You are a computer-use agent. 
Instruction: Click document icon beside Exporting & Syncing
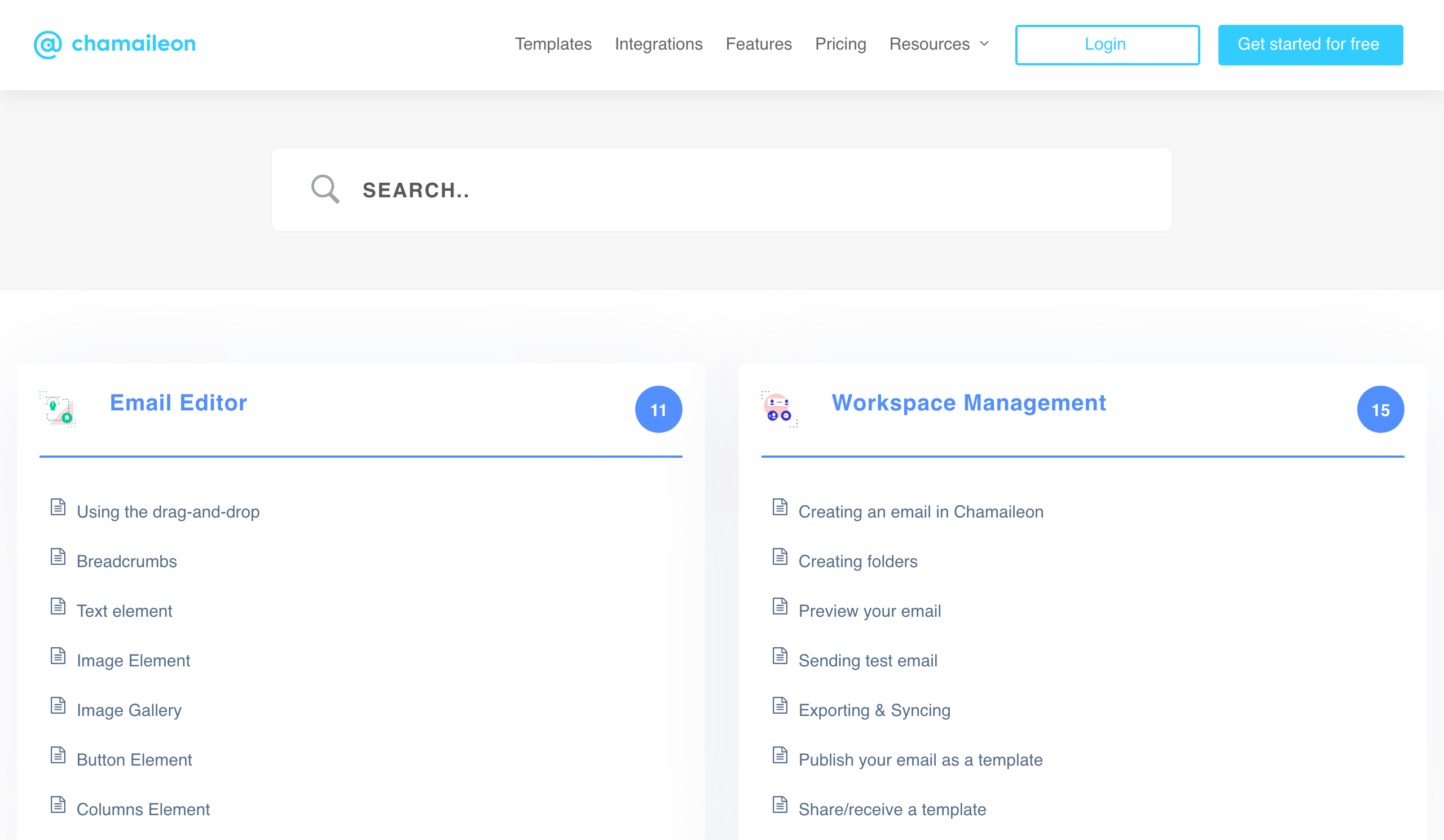click(x=780, y=705)
